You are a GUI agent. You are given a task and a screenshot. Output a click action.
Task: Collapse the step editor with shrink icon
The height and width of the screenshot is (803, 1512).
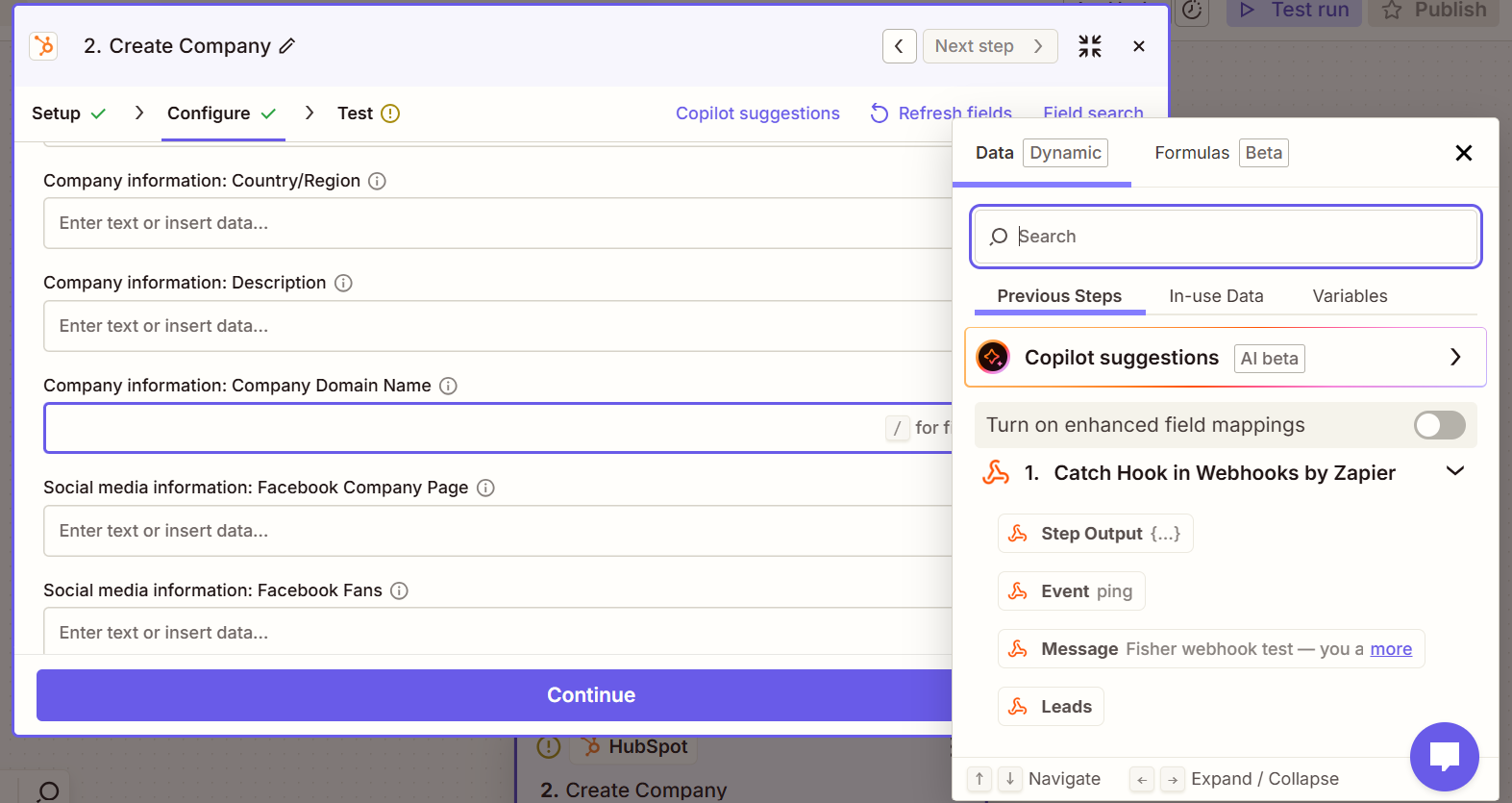coord(1090,46)
